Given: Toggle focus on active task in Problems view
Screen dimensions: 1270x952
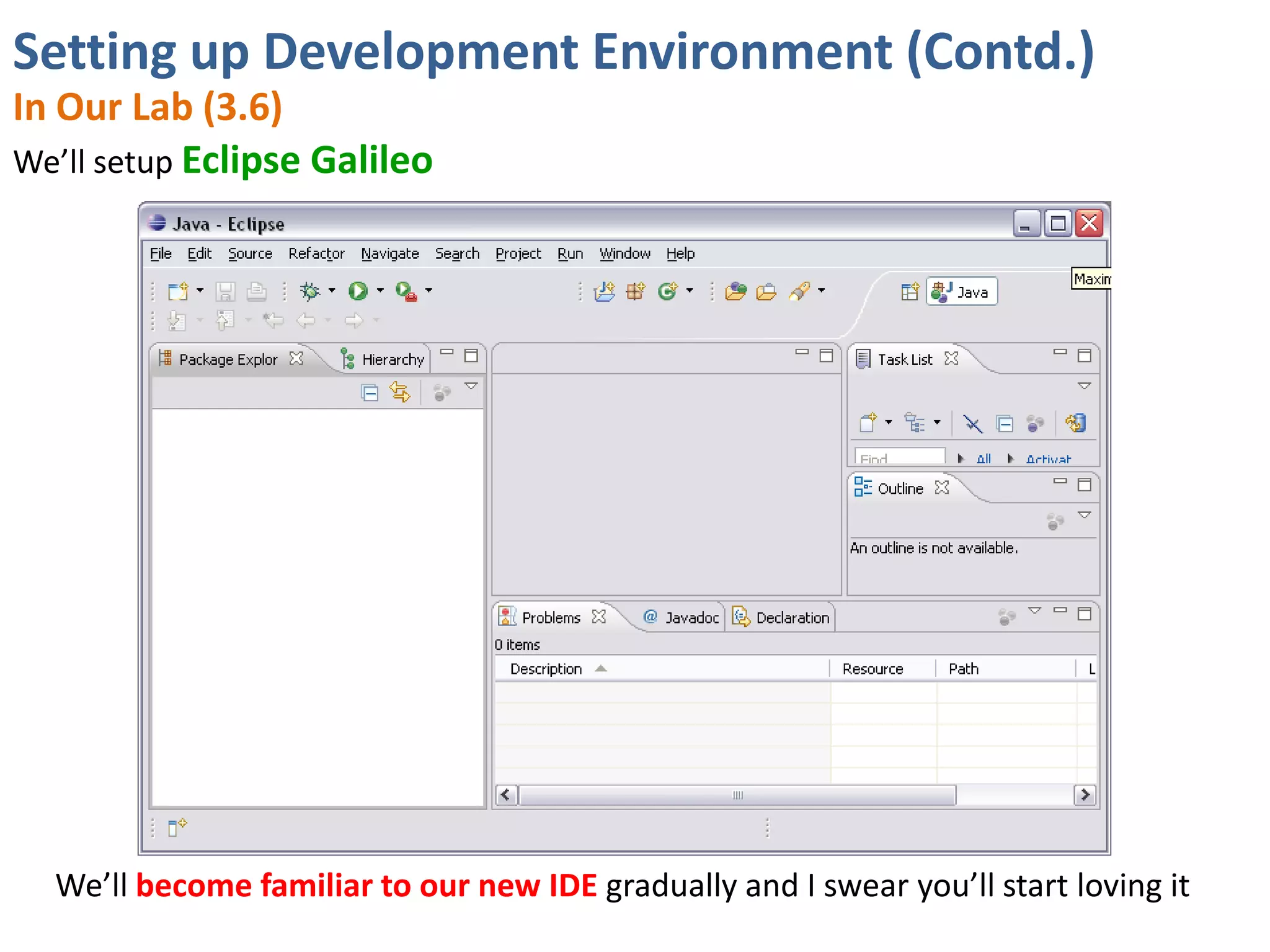Looking at the screenshot, I should coord(1007,616).
